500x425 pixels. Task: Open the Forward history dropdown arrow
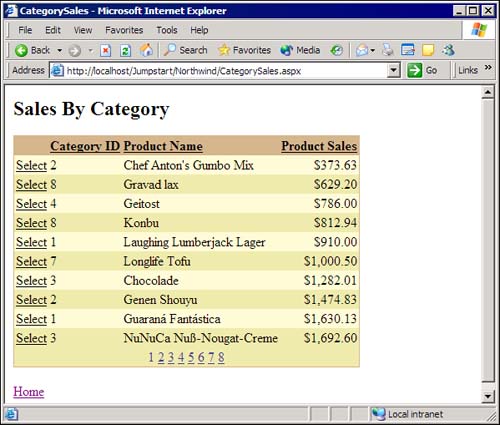(x=90, y=51)
